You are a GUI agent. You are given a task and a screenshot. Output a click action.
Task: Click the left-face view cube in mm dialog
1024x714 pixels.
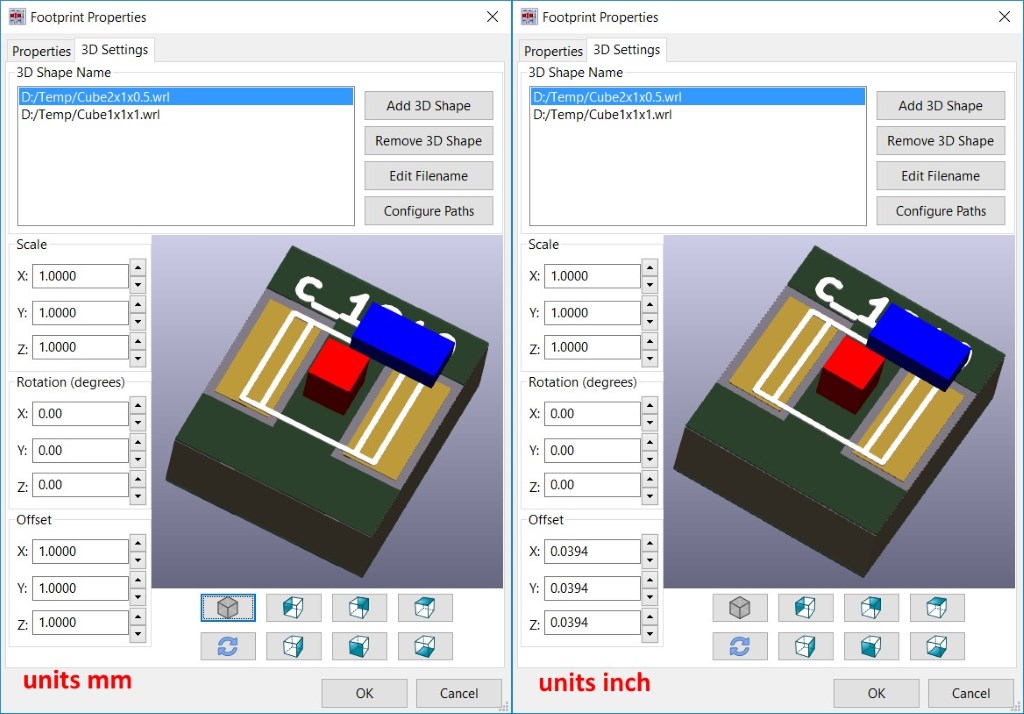pyautogui.click(x=294, y=607)
